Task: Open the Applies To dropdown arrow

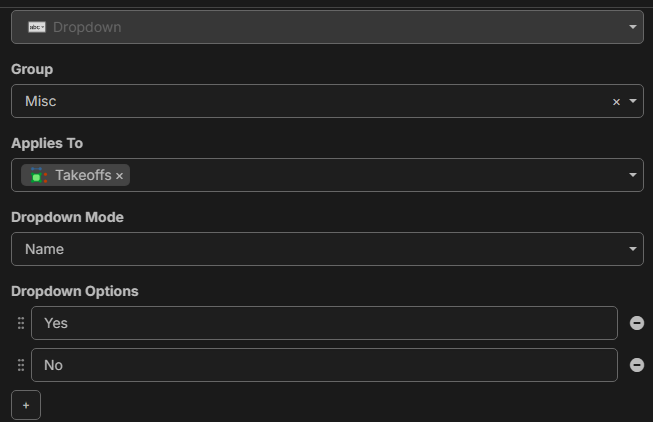Action: [633, 176]
